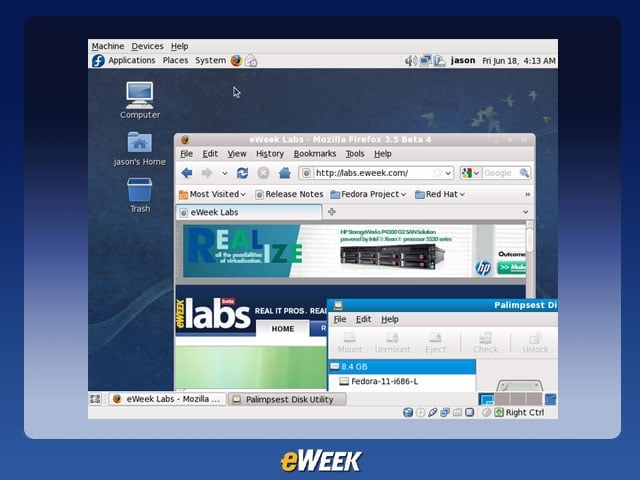The height and width of the screenshot is (480, 640).
Task: Click the Firefox Forward arrow button
Action: 207,173
